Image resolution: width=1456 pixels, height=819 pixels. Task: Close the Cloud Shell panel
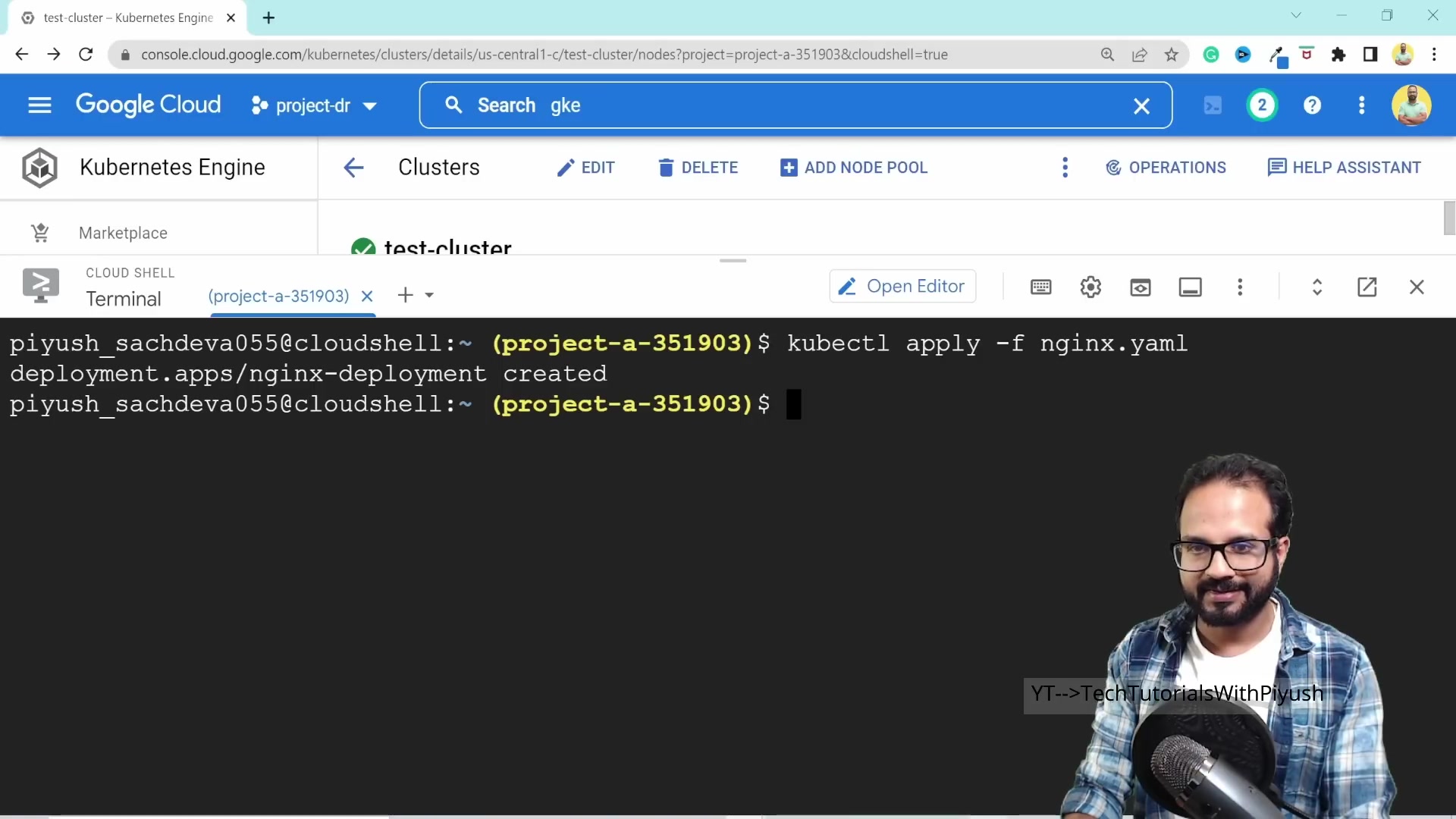(x=1417, y=287)
